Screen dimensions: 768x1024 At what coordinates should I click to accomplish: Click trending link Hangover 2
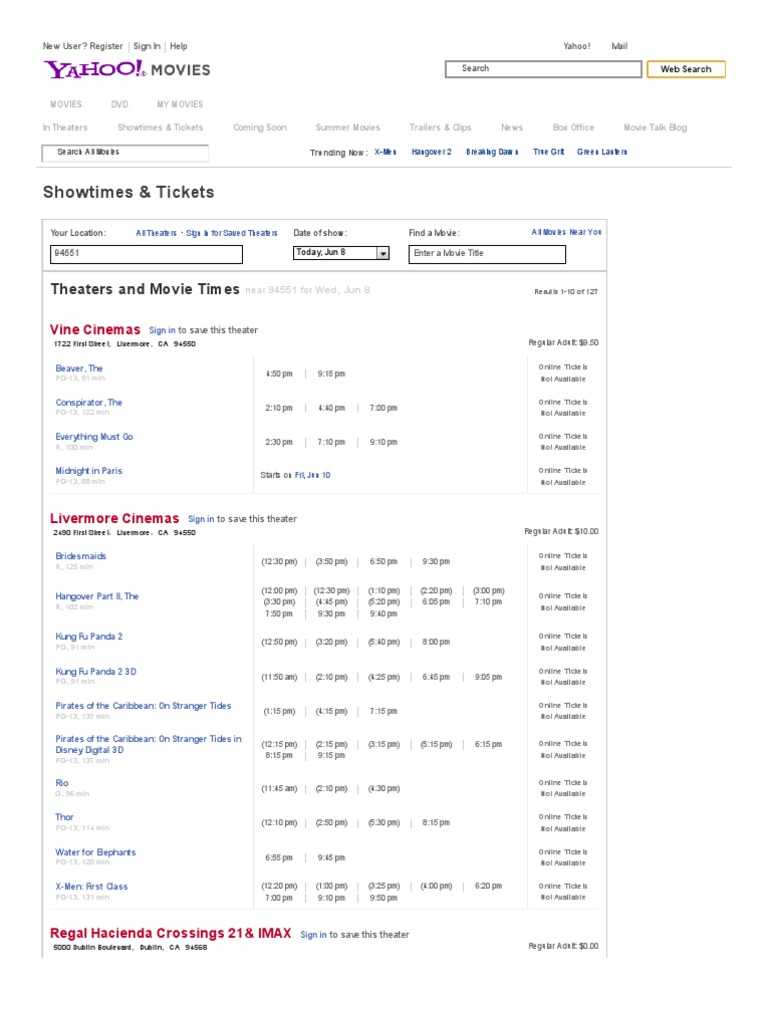pos(431,152)
